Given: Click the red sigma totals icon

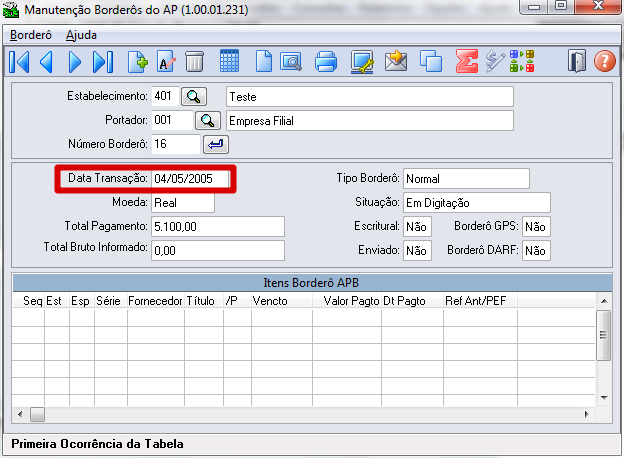Looking at the screenshot, I should click(466, 61).
